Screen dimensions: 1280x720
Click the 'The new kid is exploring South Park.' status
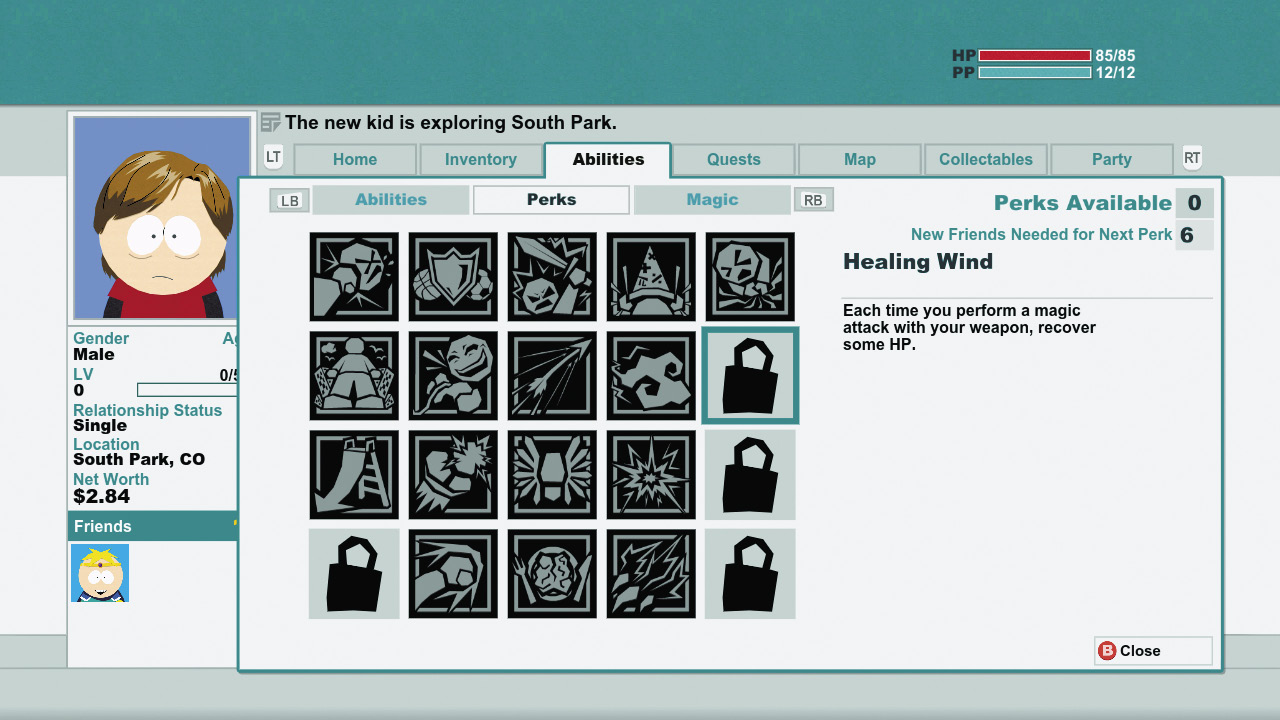point(451,123)
